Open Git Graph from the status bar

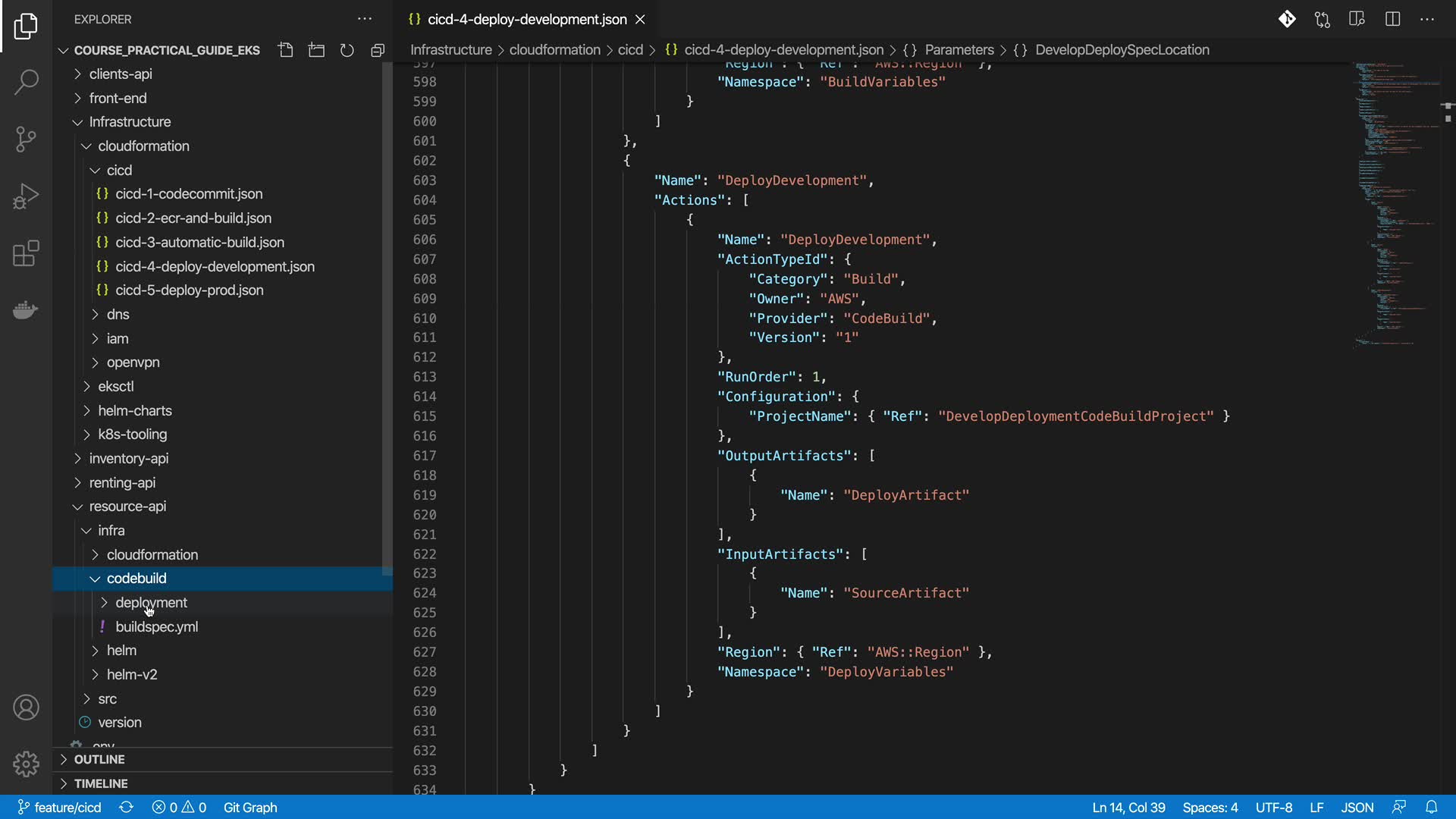pos(249,808)
